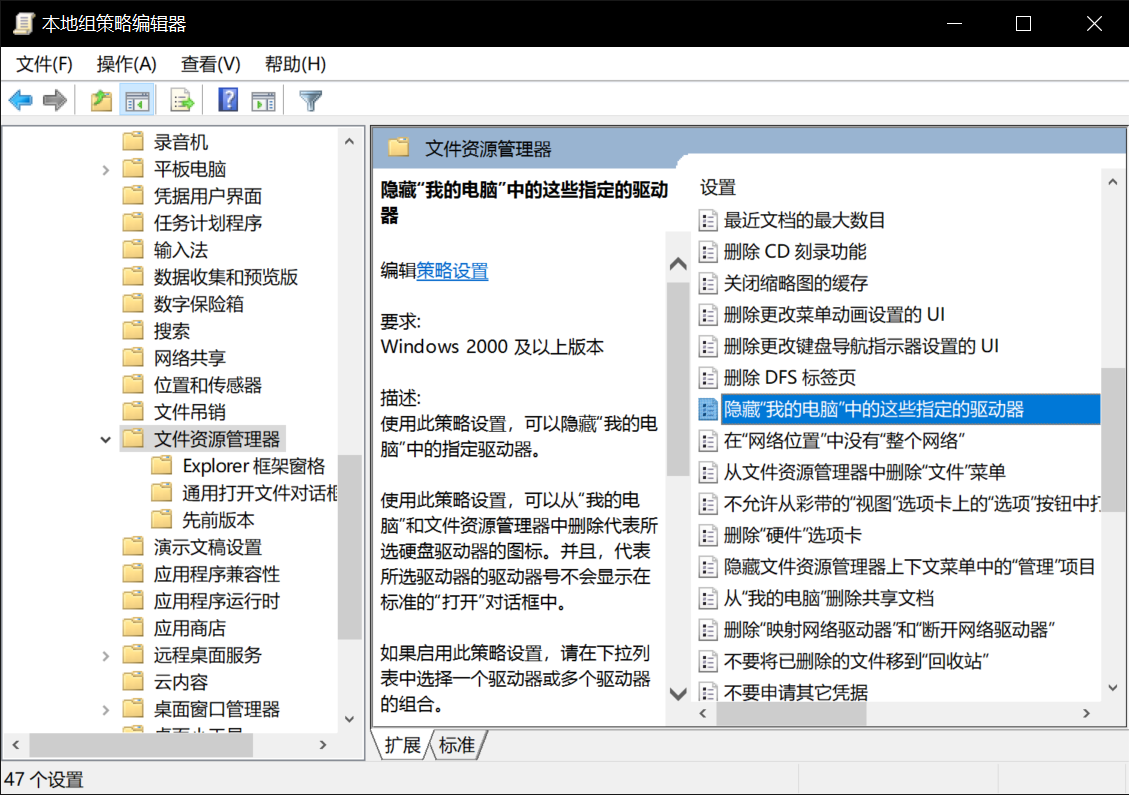Open the 文件(F) menu

45,65
